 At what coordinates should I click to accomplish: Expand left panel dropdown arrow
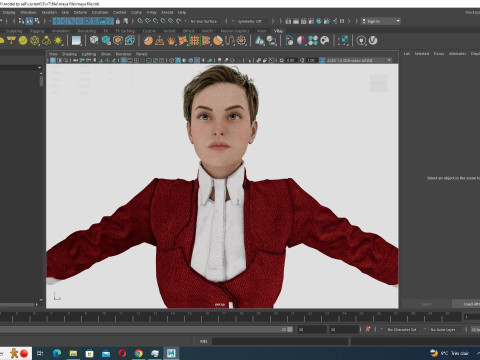40,68
